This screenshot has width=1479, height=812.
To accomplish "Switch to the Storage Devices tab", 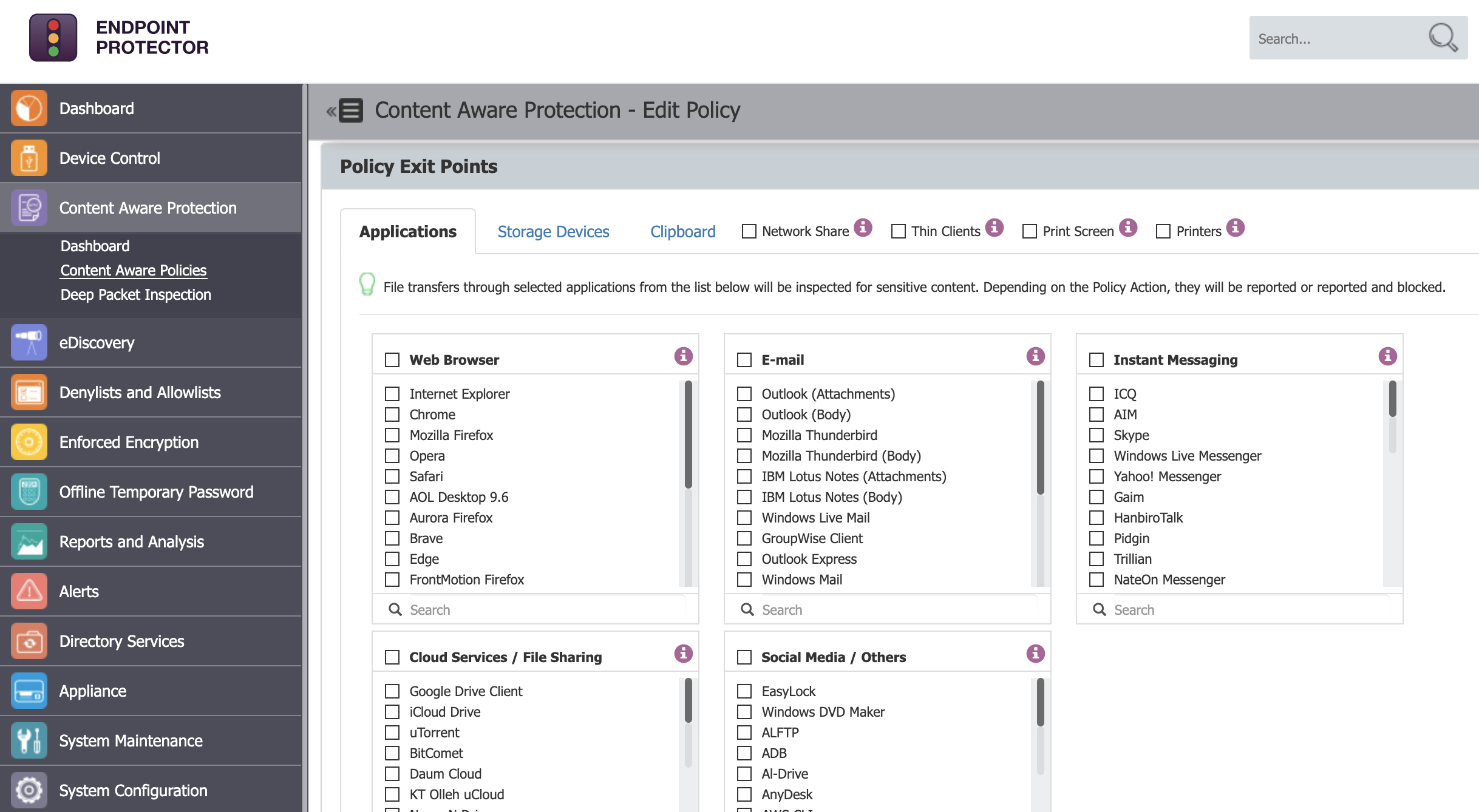I will pyautogui.click(x=553, y=231).
